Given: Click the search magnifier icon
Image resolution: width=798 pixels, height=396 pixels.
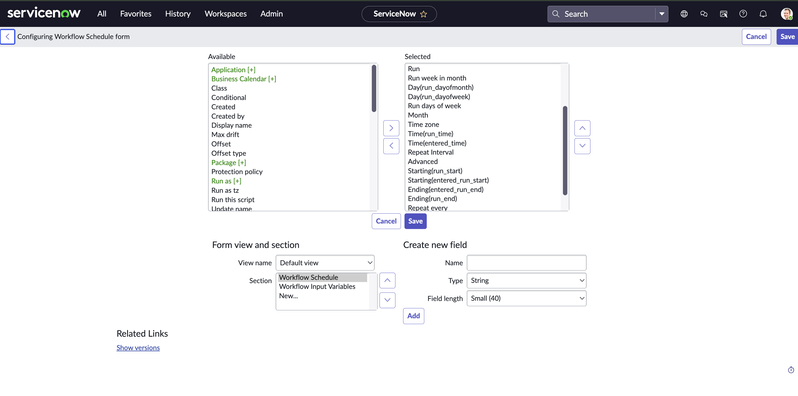Looking at the screenshot, I should pyautogui.click(x=556, y=14).
